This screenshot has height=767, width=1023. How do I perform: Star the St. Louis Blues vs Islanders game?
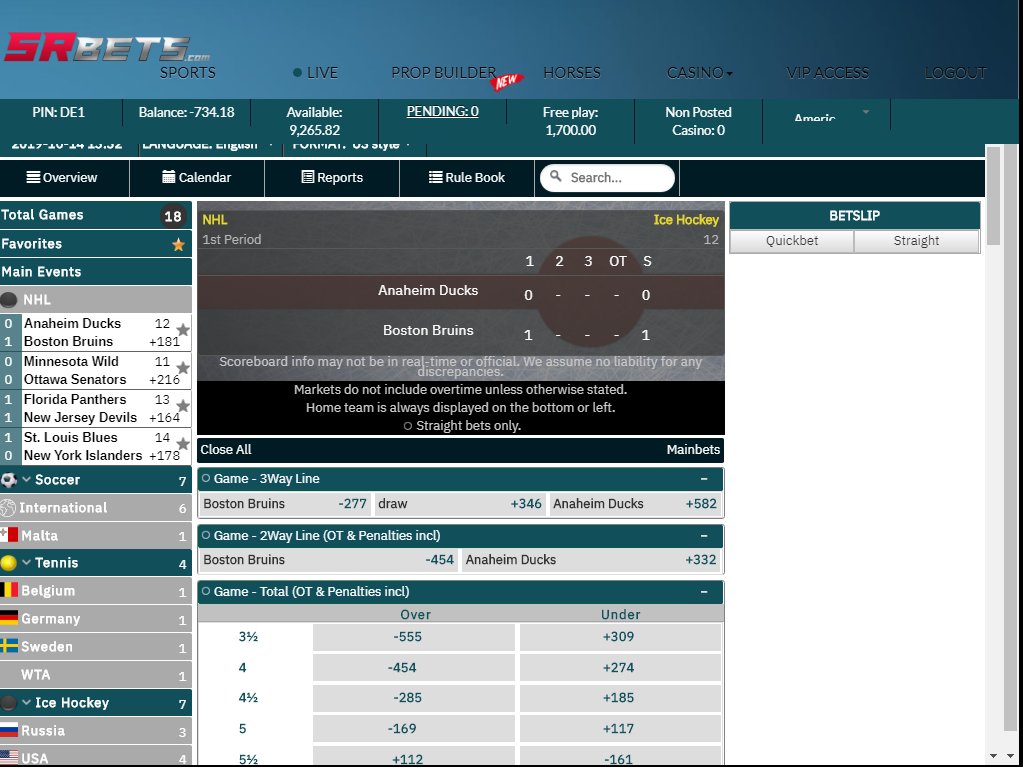click(183, 444)
